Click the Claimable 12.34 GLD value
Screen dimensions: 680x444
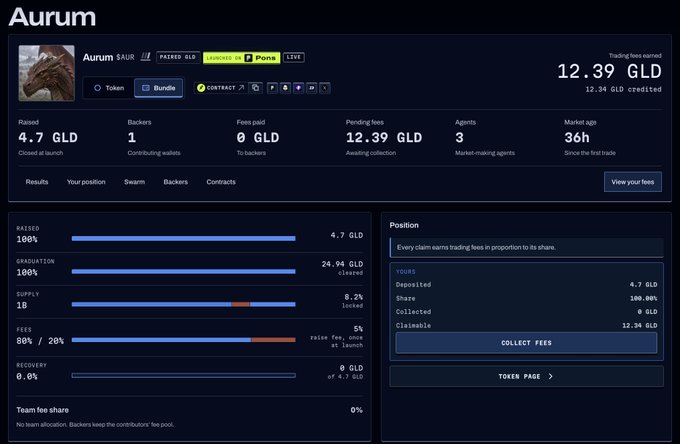point(640,326)
